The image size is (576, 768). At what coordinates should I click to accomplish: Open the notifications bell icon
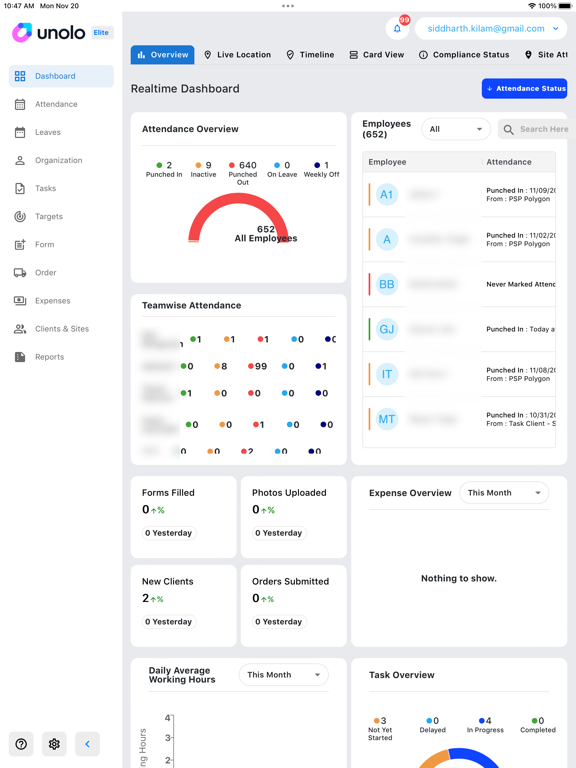397,29
